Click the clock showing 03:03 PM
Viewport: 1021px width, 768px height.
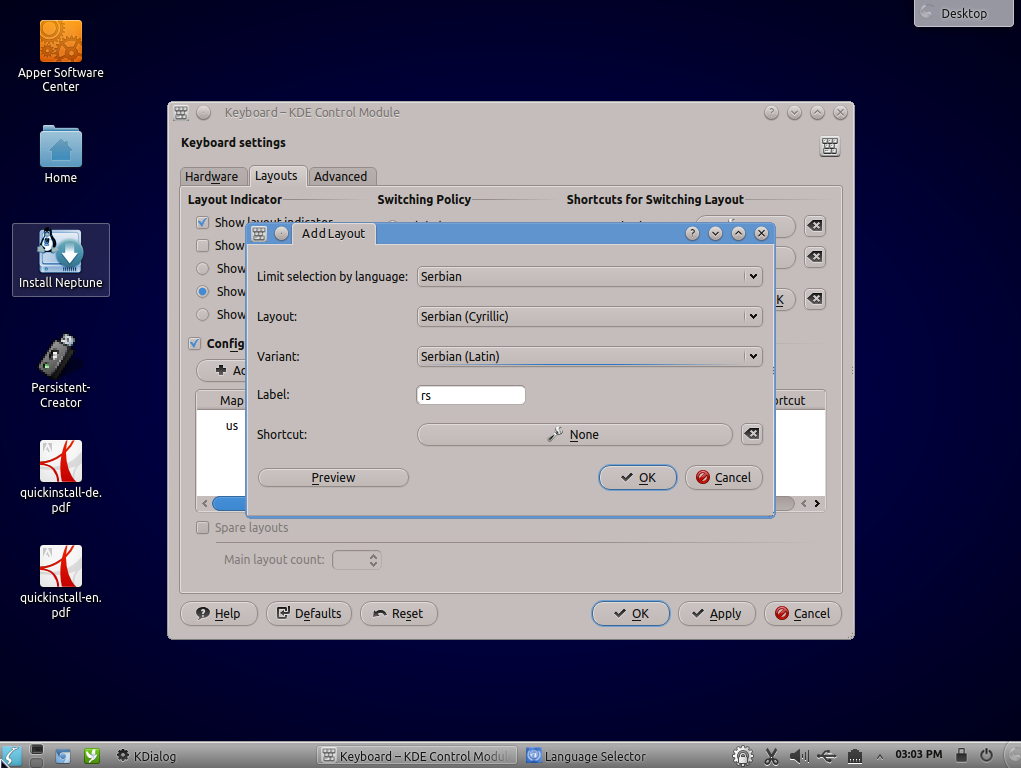[x=918, y=754]
